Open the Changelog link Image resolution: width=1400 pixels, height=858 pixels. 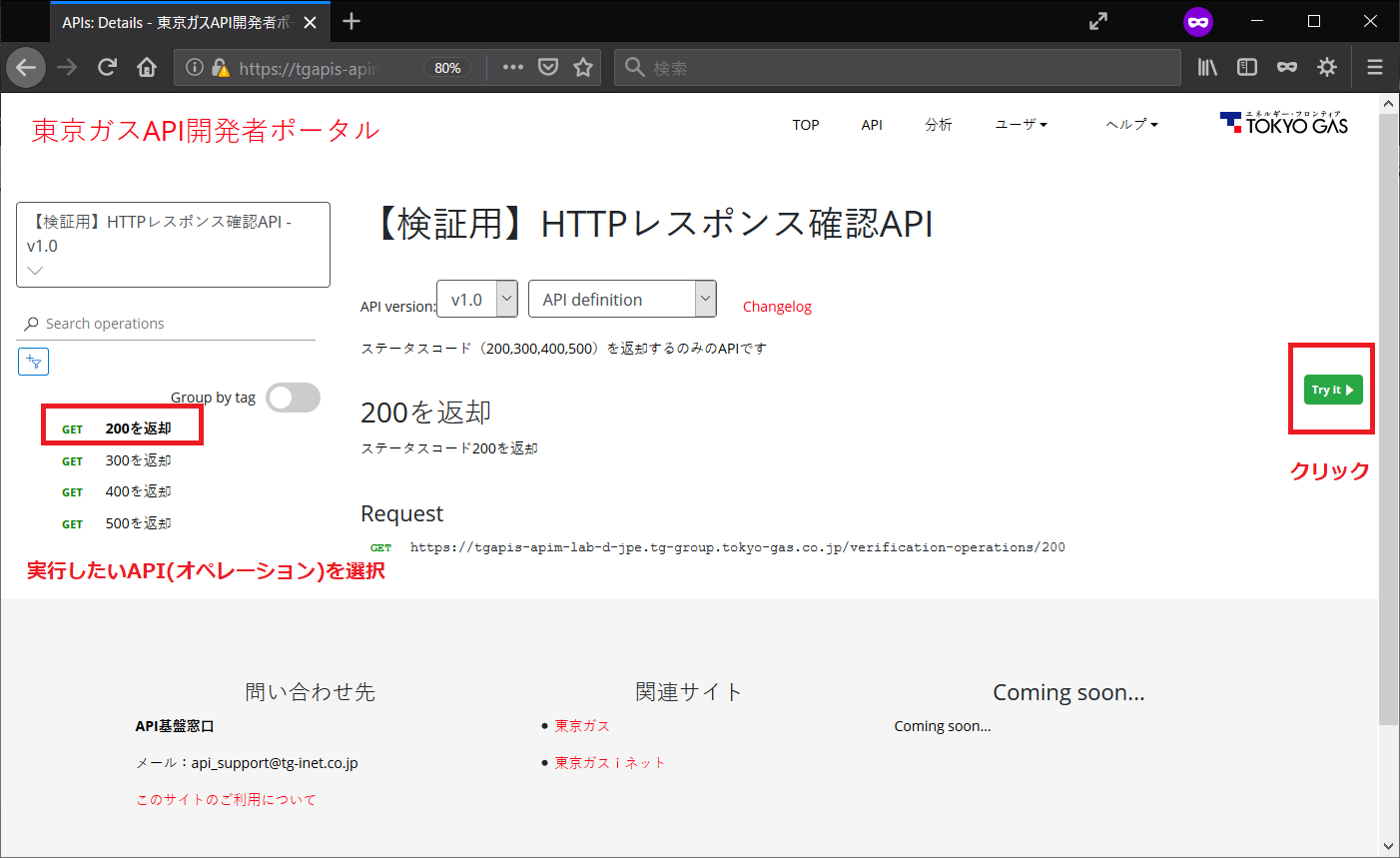pyautogui.click(x=777, y=307)
